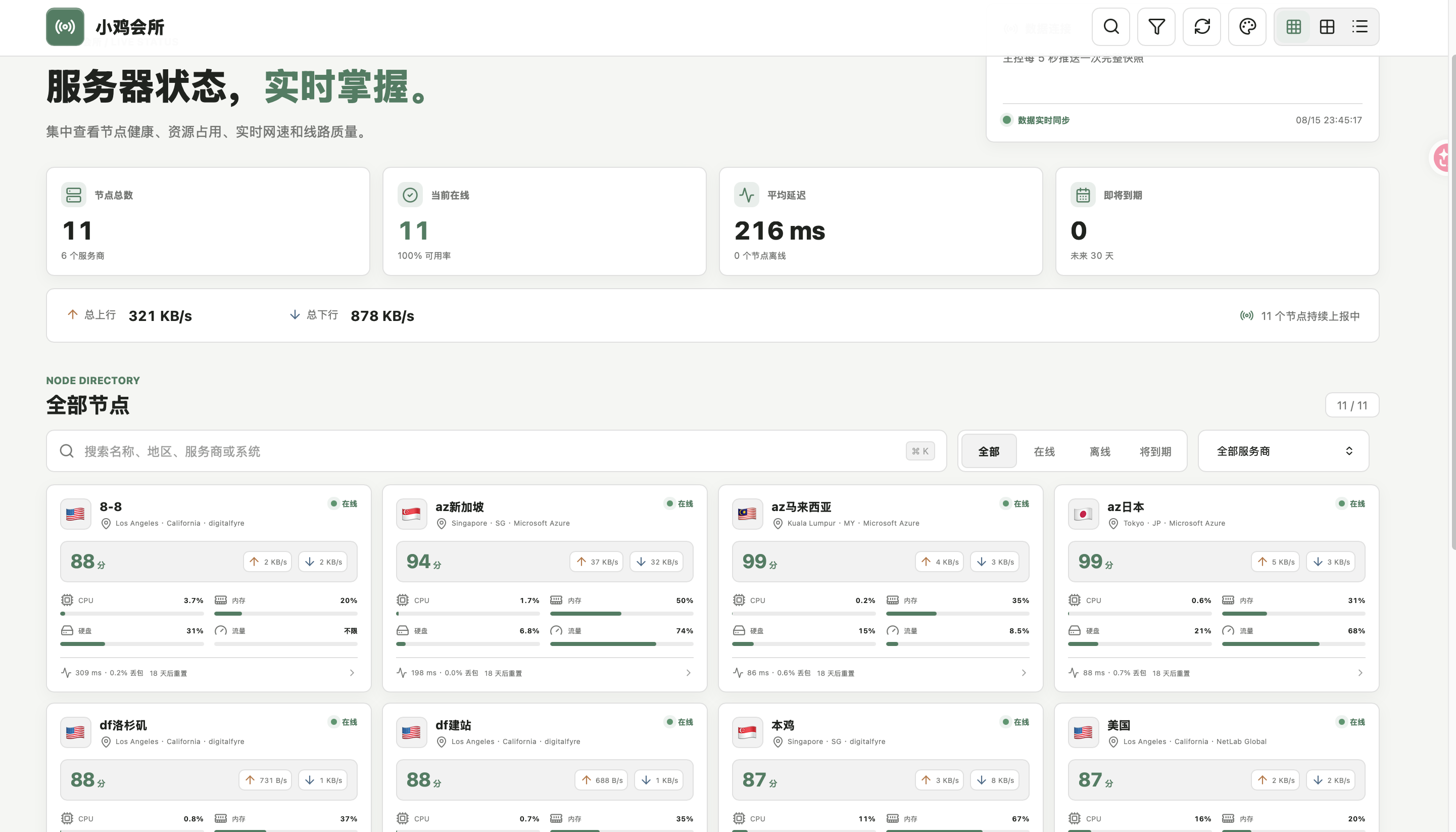Viewport: 1456px width, 832px height.
Task: Open the az马来西亚 node title
Action: [801, 507]
